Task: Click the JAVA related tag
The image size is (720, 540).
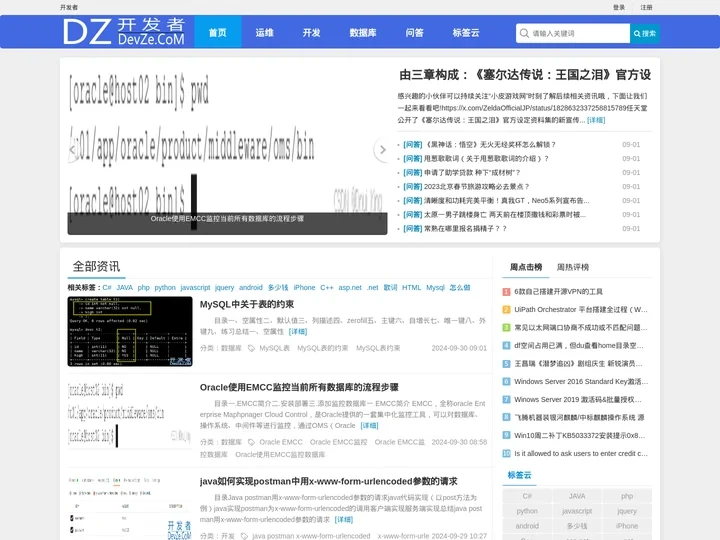Action: (x=124, y=288)
